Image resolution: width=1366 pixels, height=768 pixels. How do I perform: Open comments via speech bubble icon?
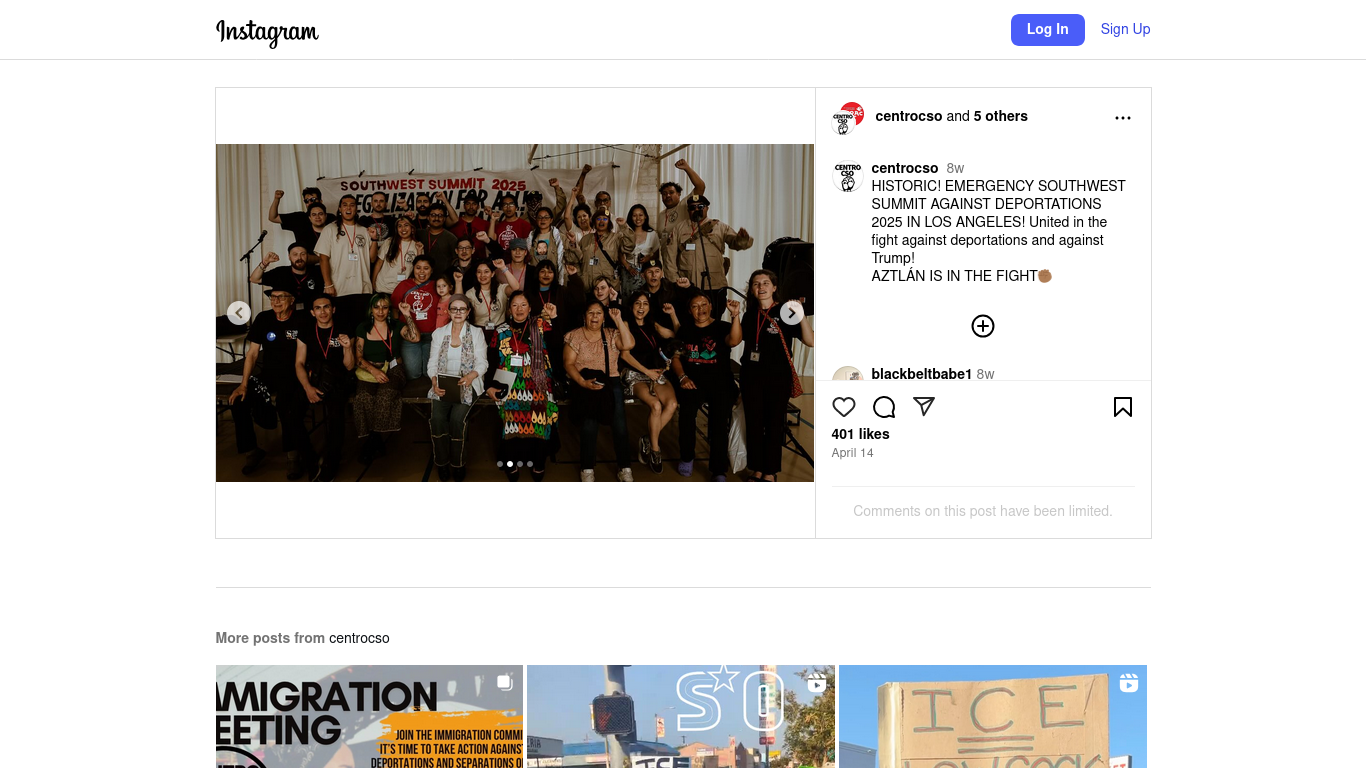[884, 407]
